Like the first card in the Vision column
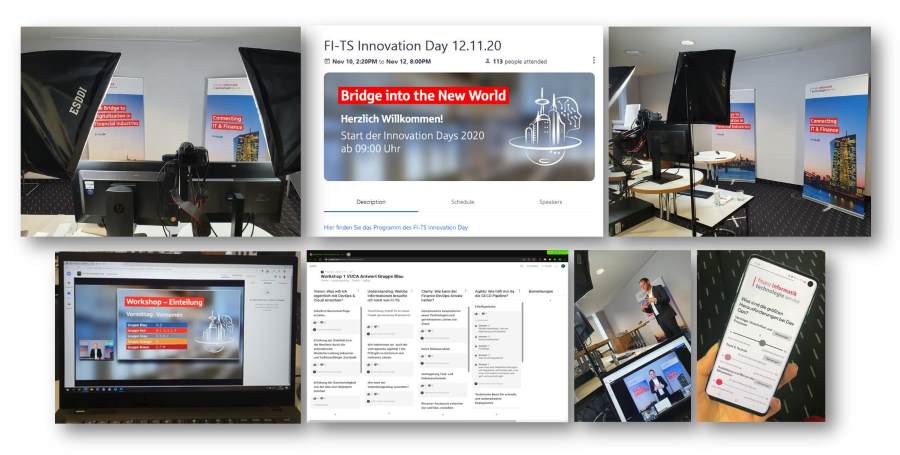Image resolution: width=900 pixels, height=455 pixels. click(316, 322)
